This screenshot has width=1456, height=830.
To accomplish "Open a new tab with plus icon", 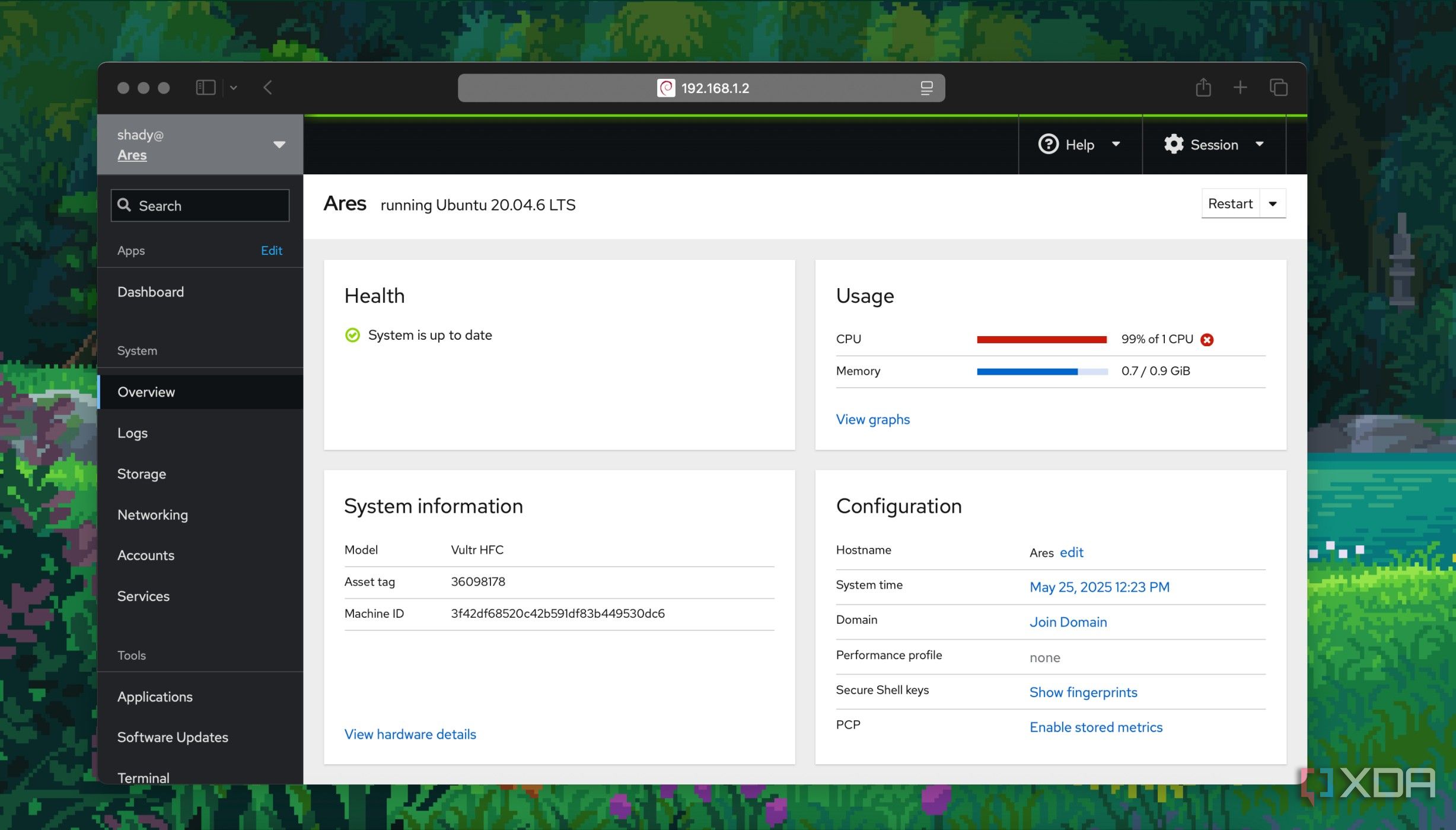I will coord(1240,88).
